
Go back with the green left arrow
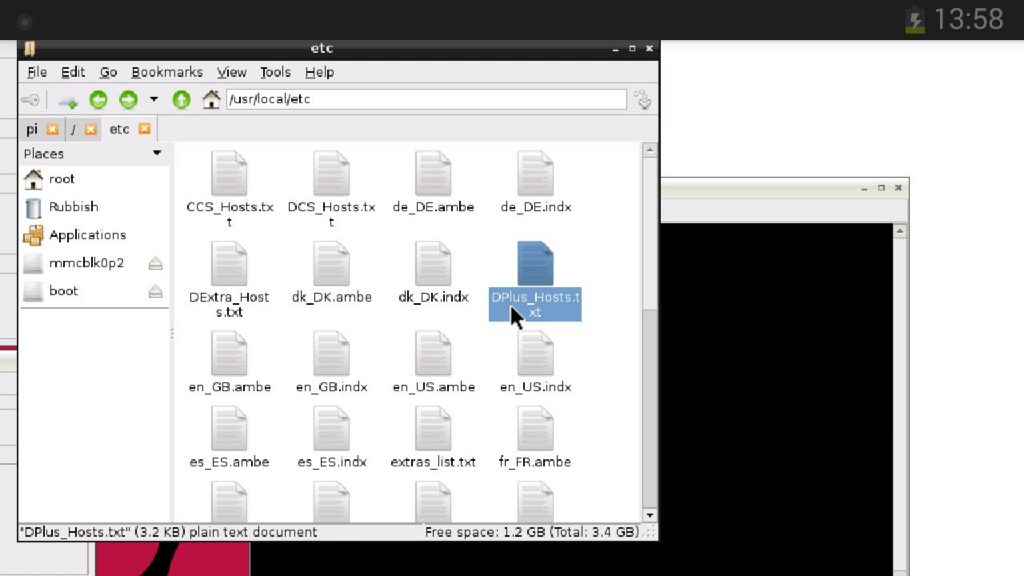99,100
